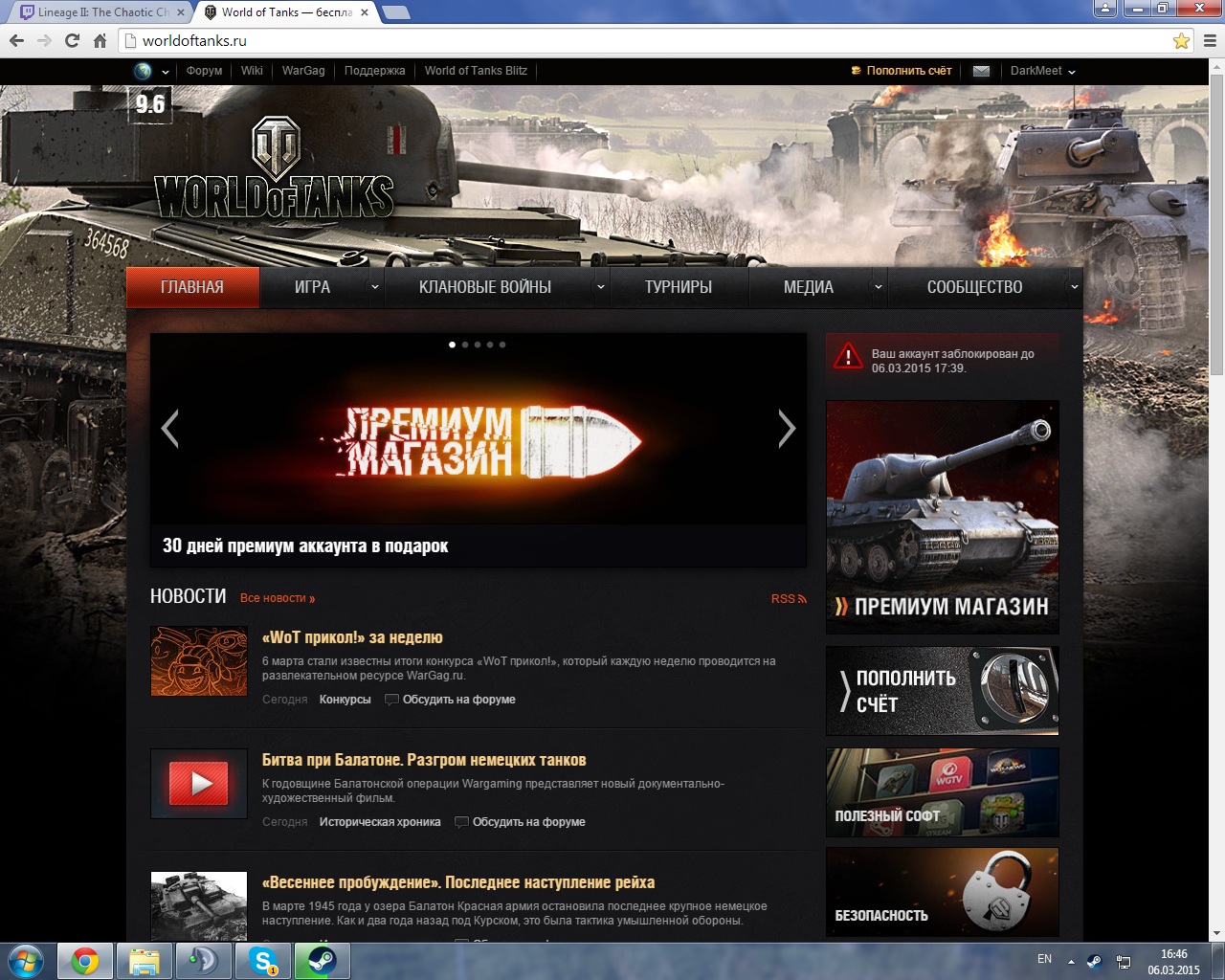Click the Конкурсы category link

pyautogui.click(x=345, y=700)
